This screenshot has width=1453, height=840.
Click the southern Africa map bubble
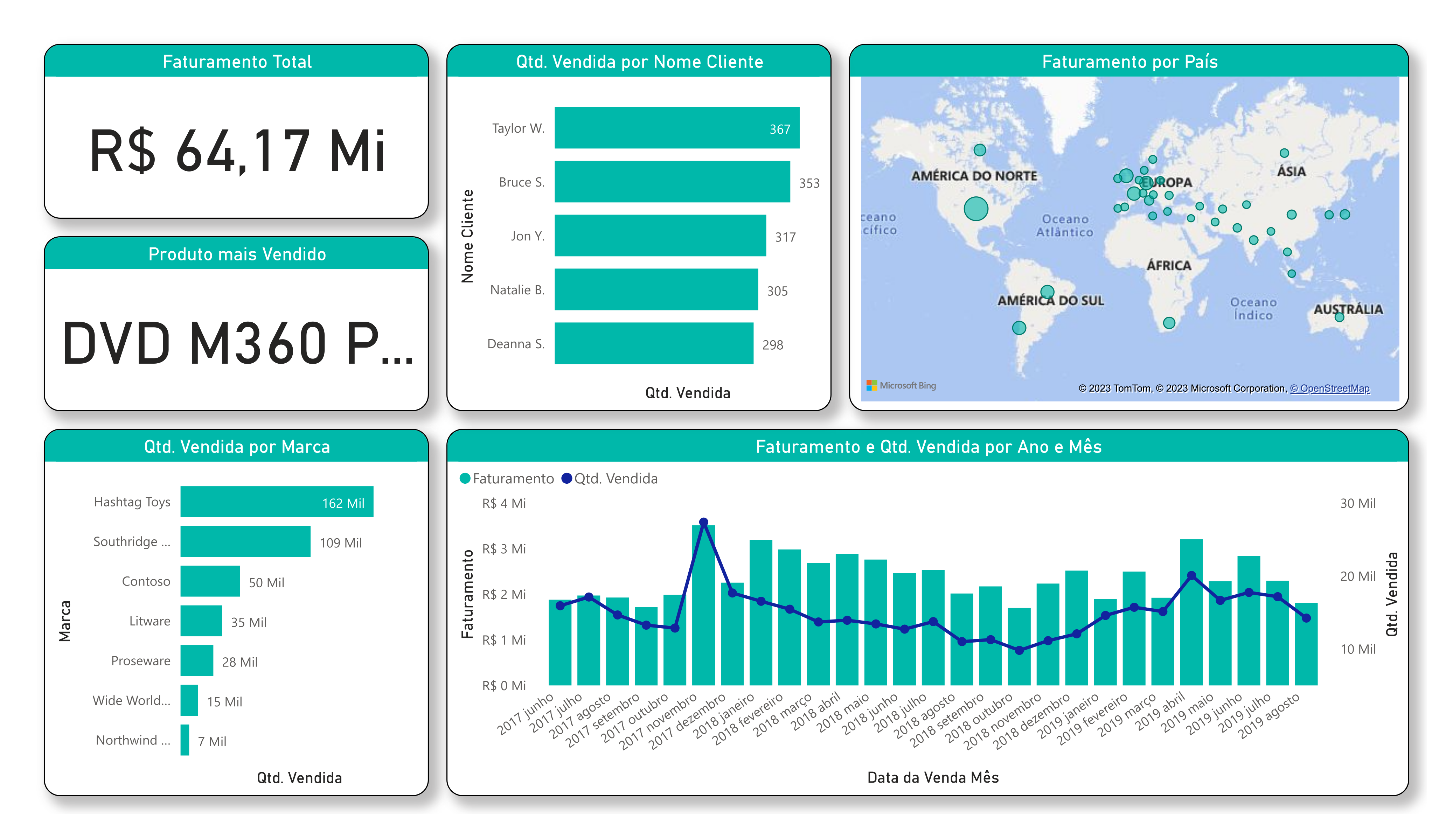[x=1169, y=323]
